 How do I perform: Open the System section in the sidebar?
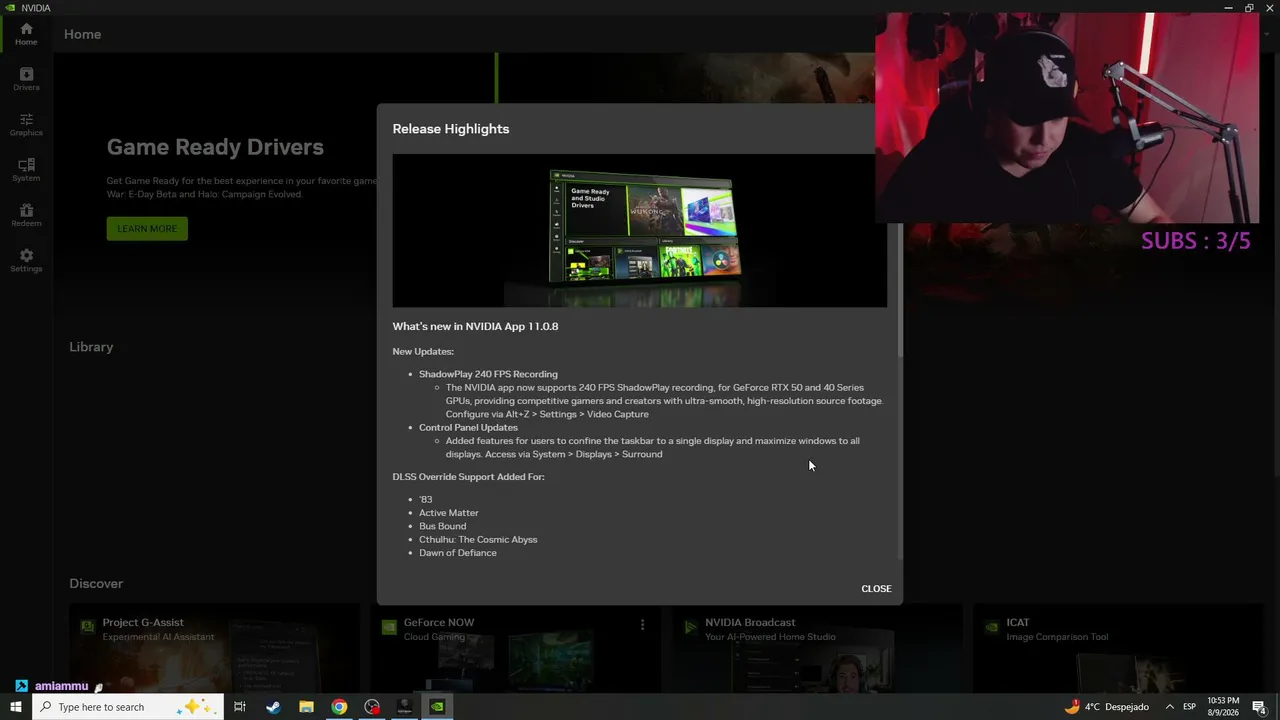tap(26, 170)
